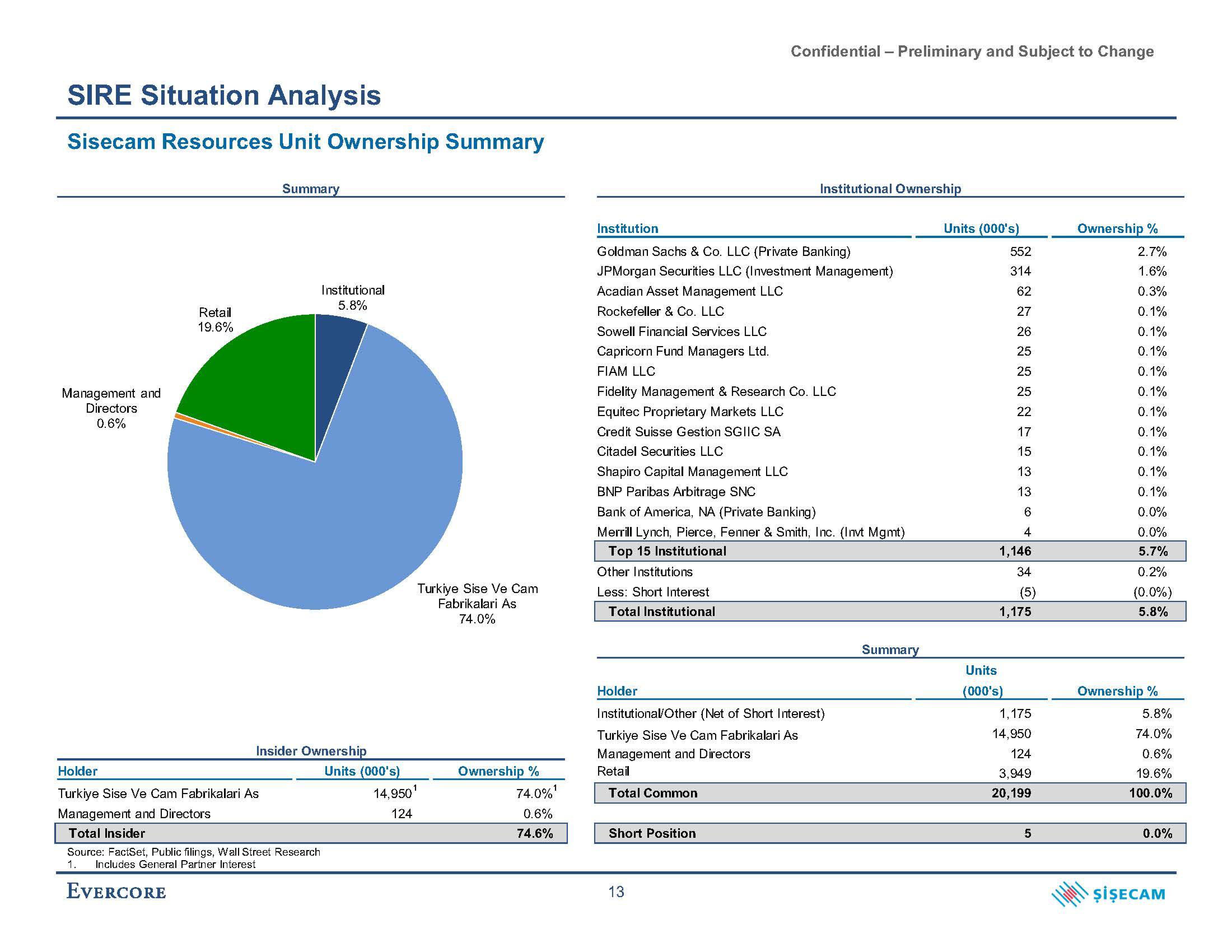
Task: Click 'Turkiye Sise Ve Cam Fabrikalari As 74.0%' pie label
Action: 477,604
